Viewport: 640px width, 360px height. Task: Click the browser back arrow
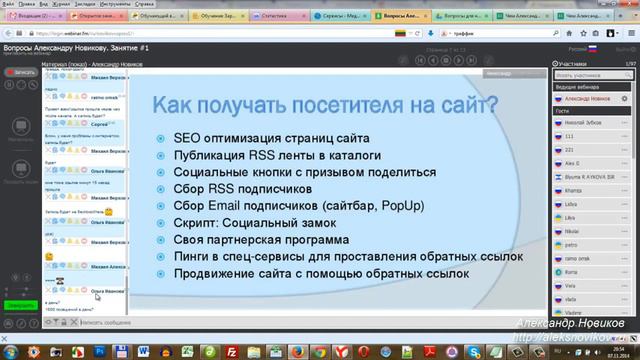(8, 33)
